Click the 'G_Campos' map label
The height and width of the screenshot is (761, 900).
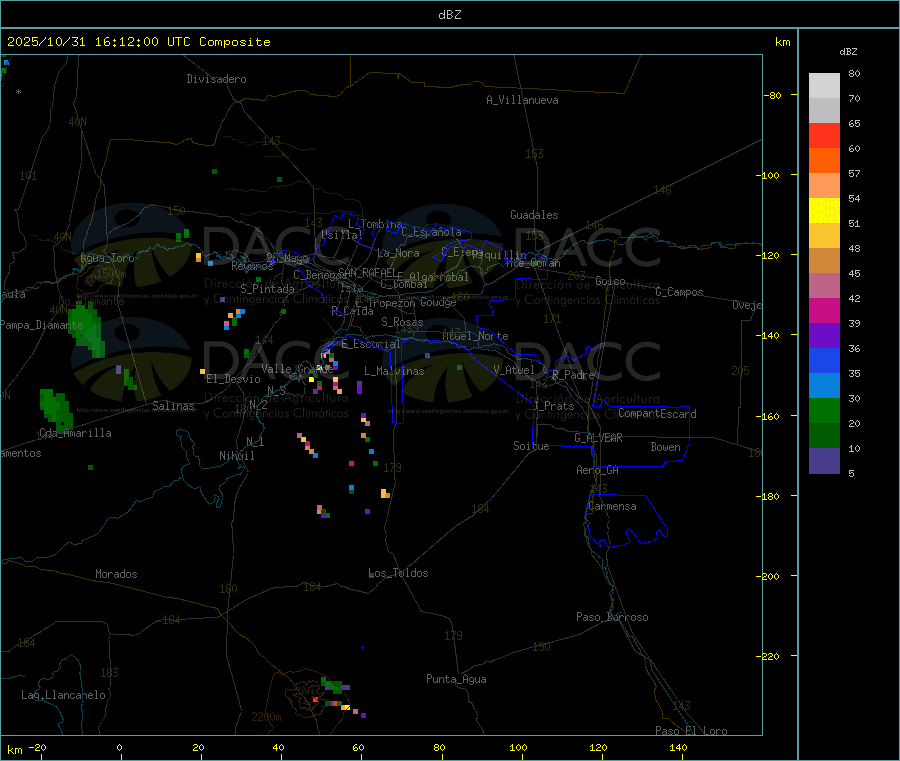click(x=679, y=292)
